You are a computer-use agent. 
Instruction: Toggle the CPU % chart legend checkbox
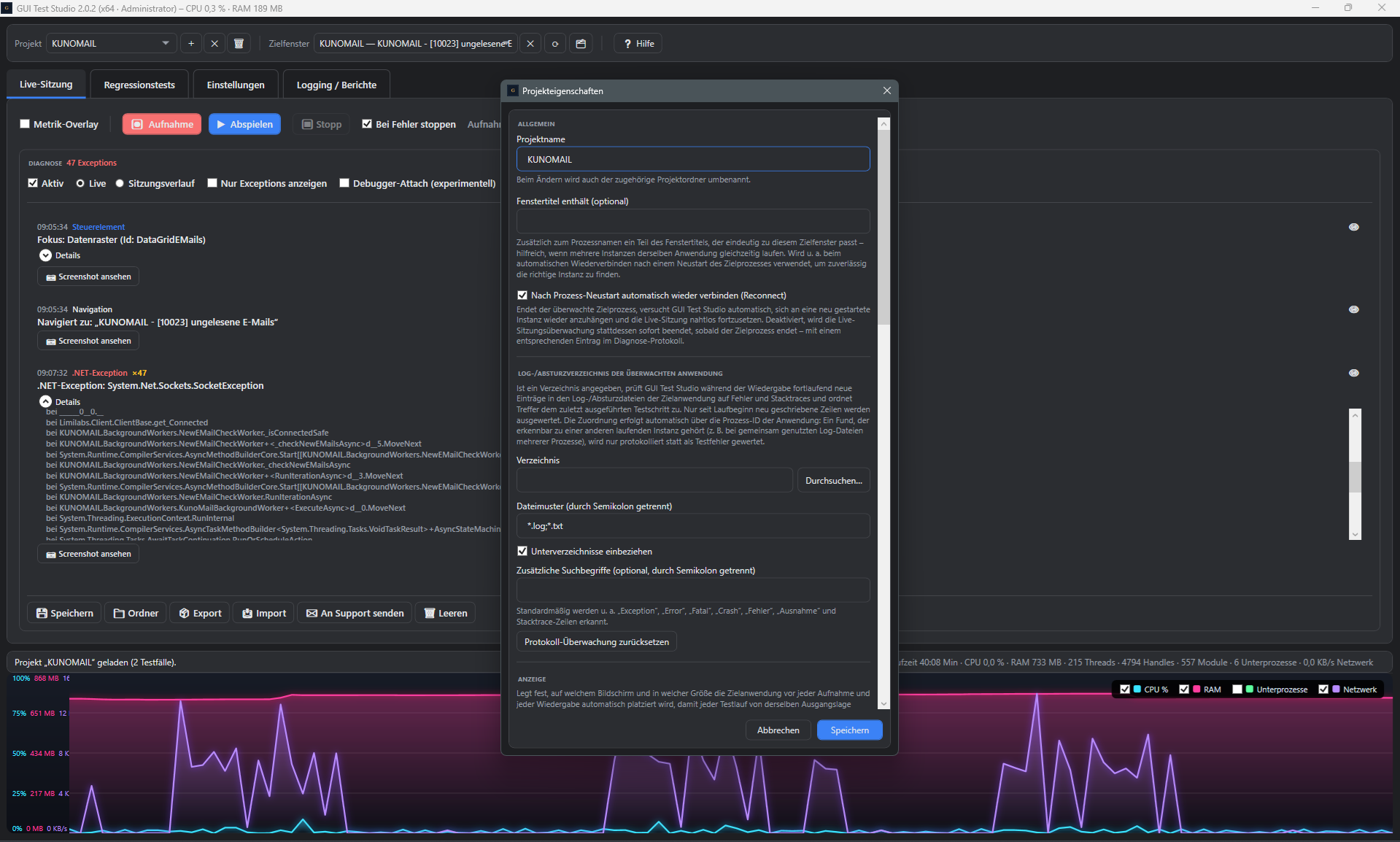pos(1125,690)
